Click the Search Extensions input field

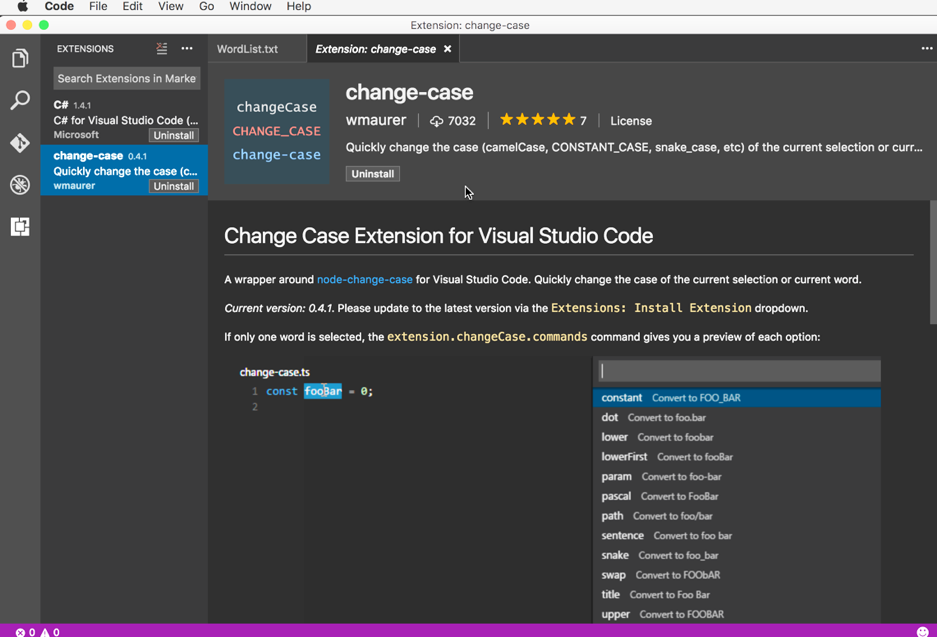(x=127, y=78)
